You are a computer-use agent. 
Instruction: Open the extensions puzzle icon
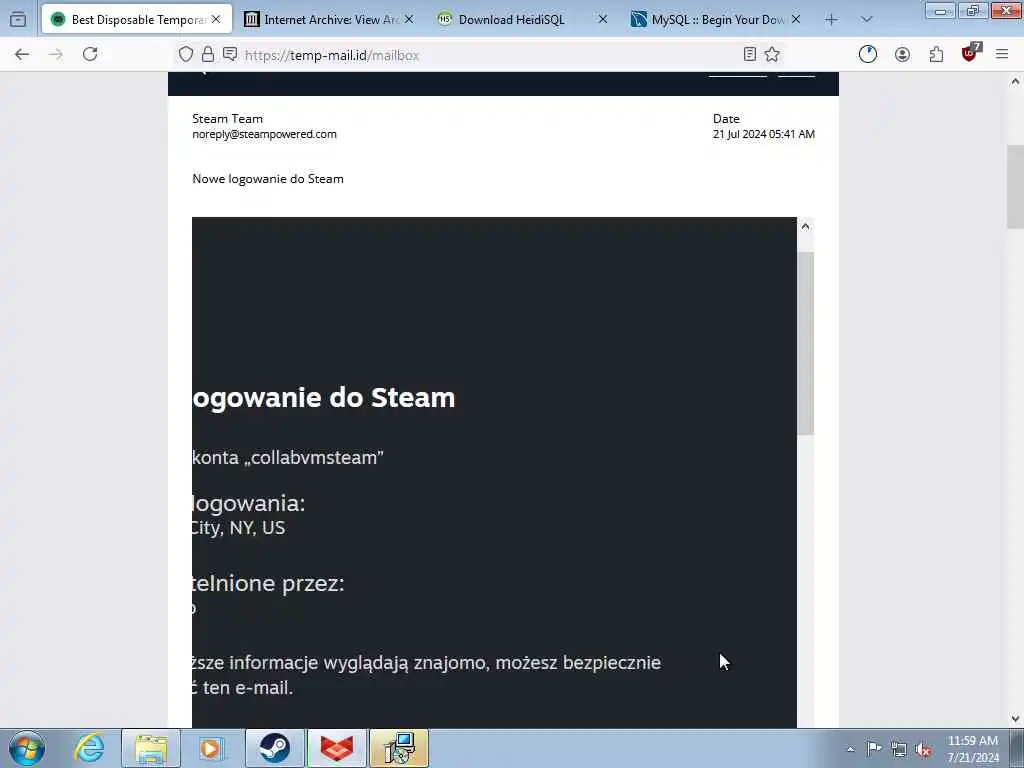click(936, 55)
